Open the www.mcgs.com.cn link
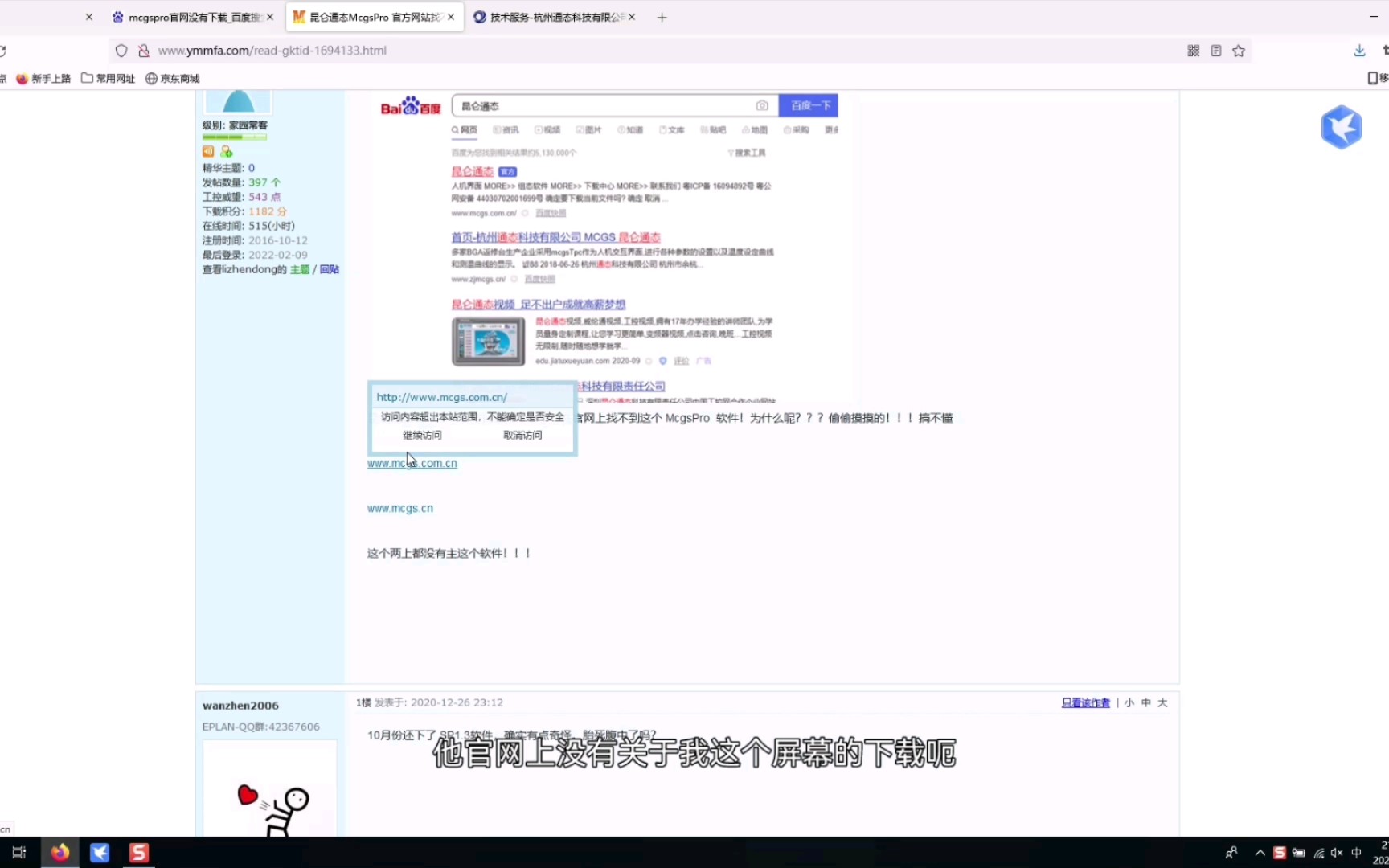The height and width of the screenshot is (868, 1389). [412, 463]
